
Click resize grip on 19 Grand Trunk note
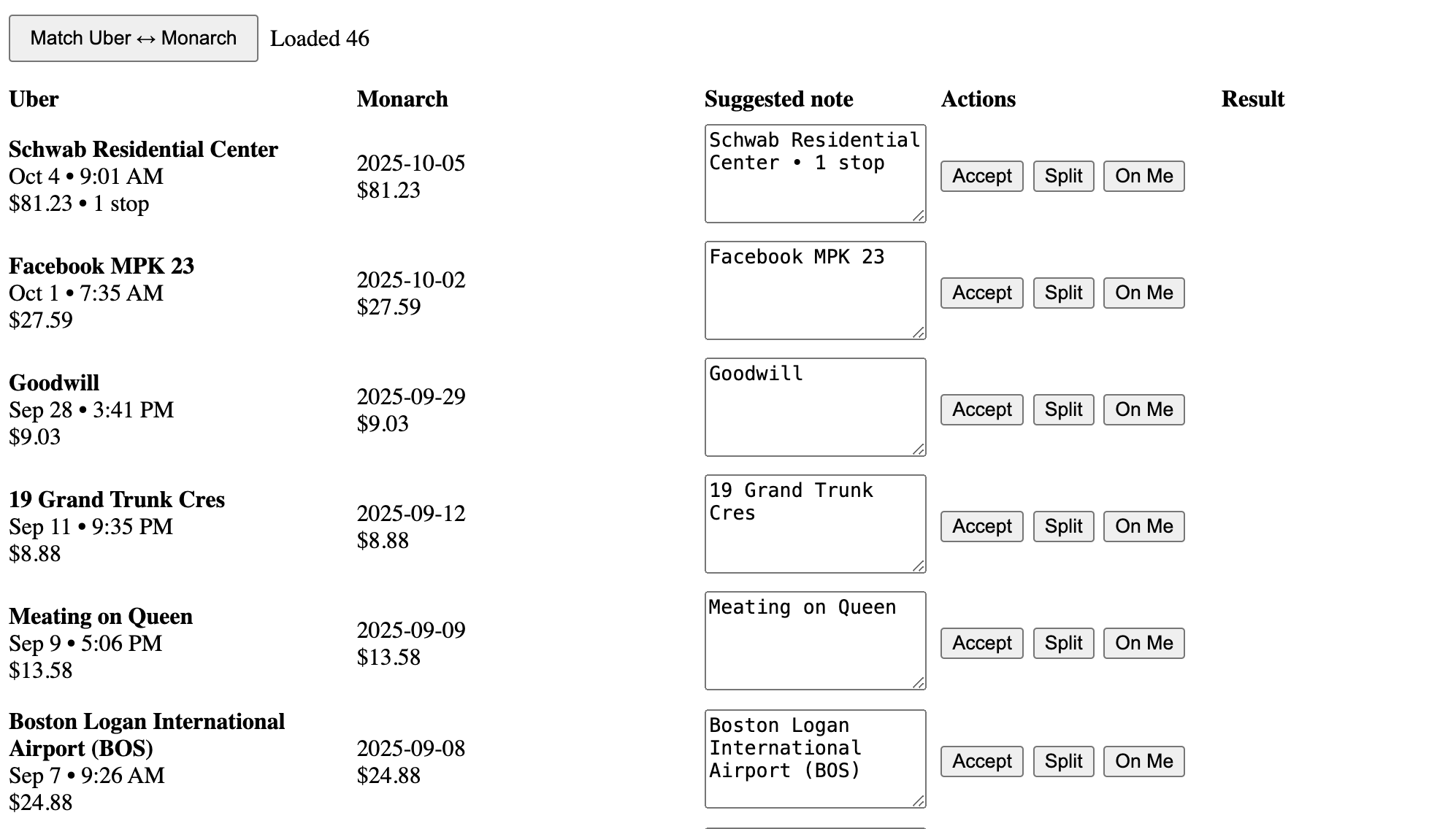point(919,566)
